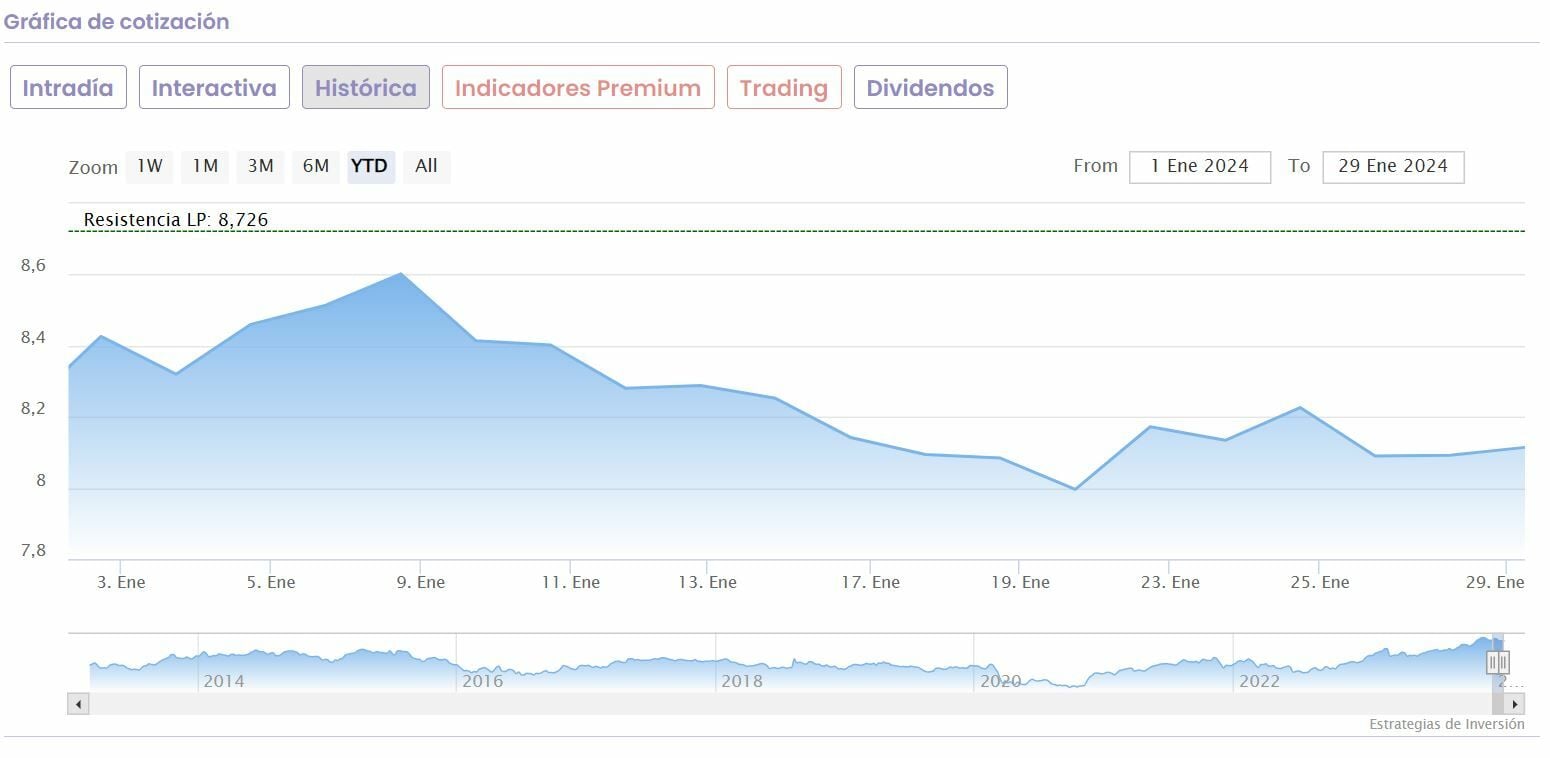Zoom the chart to 3M

(260, 166)
